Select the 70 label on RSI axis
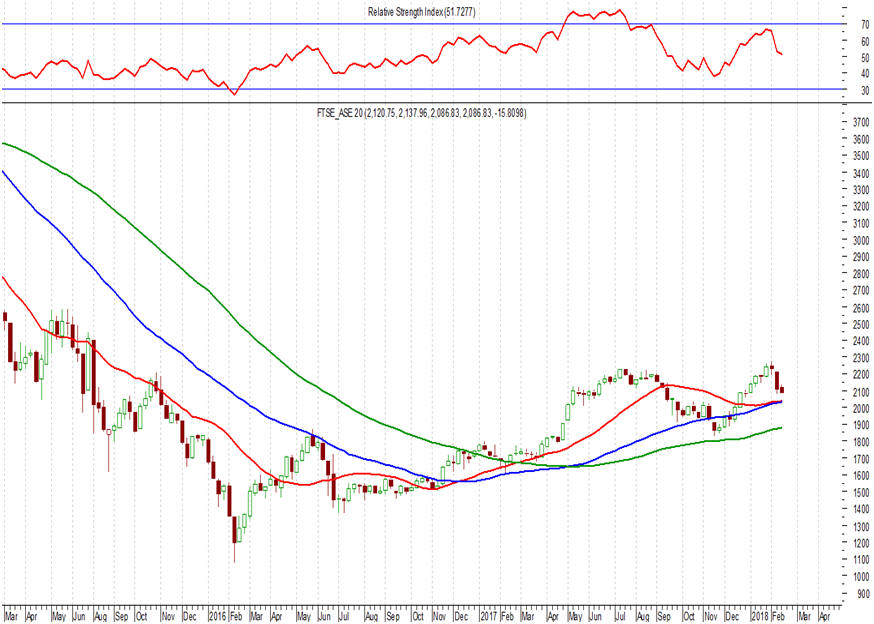The image size is (874, 624). (865, 25)
